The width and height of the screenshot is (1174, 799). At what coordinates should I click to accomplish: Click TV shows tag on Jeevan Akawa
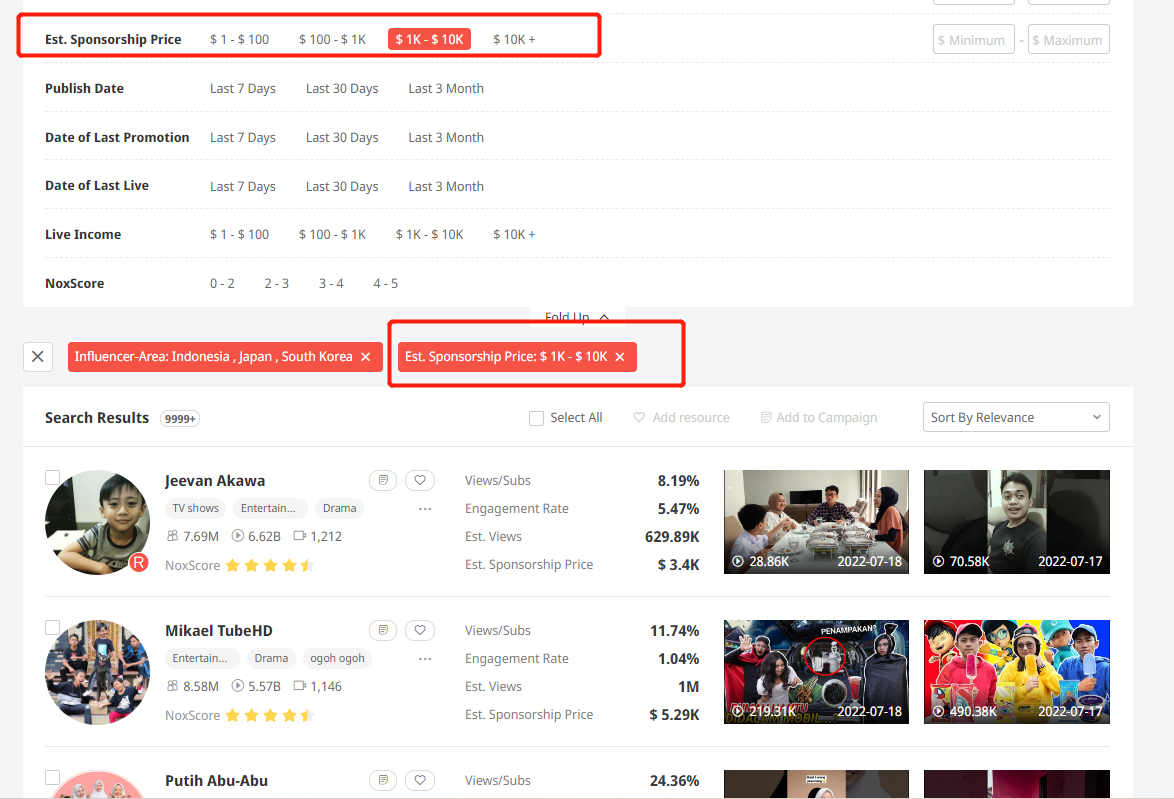click(195, 508)
